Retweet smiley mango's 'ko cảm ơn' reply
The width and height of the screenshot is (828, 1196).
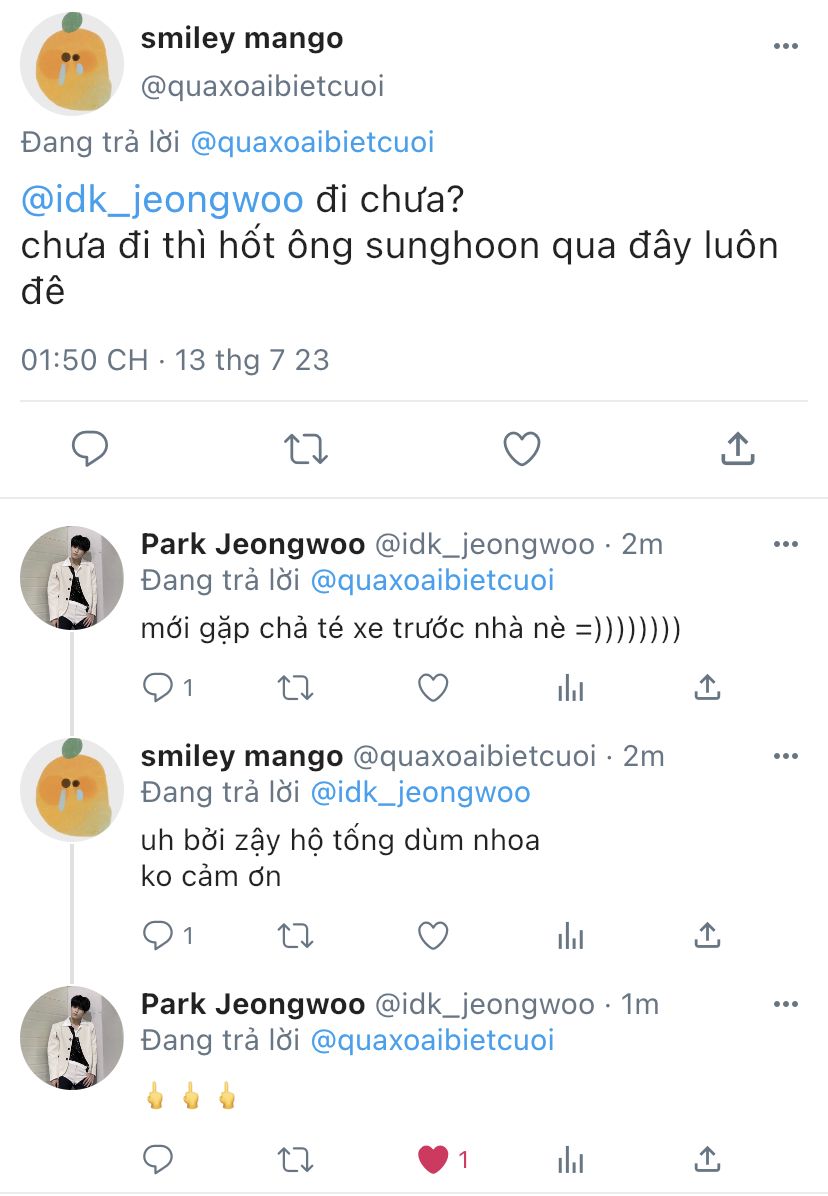(295, 935)
